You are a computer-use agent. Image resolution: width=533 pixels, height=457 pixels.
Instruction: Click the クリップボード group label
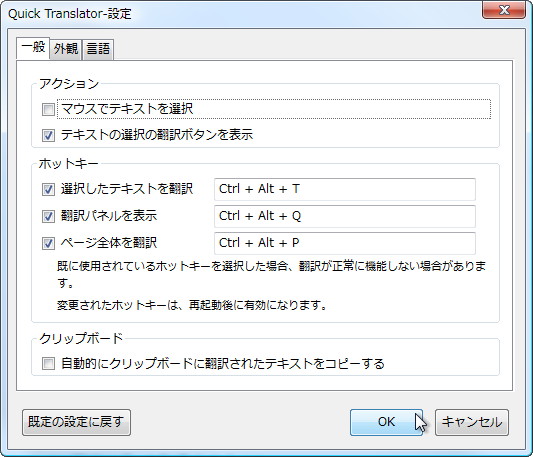81,338
